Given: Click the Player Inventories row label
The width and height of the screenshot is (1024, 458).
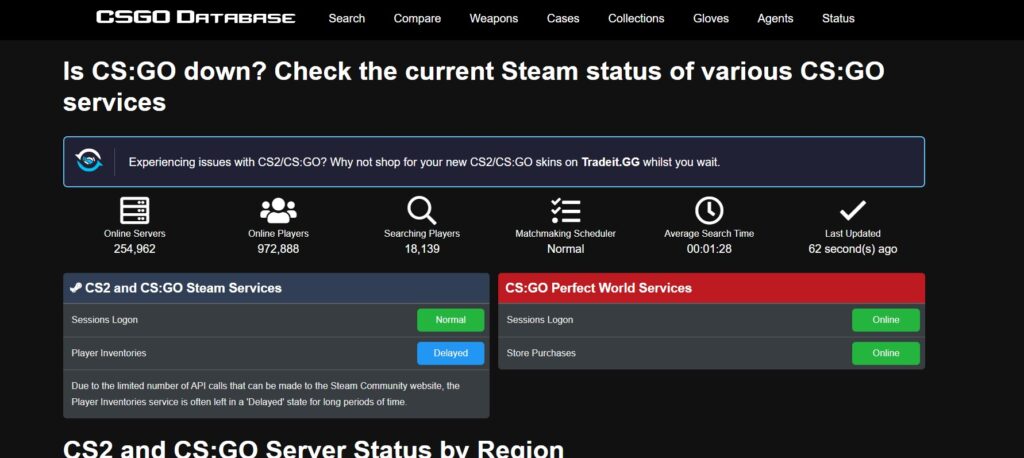Looking at the screenshot, I should click(108, 353).
